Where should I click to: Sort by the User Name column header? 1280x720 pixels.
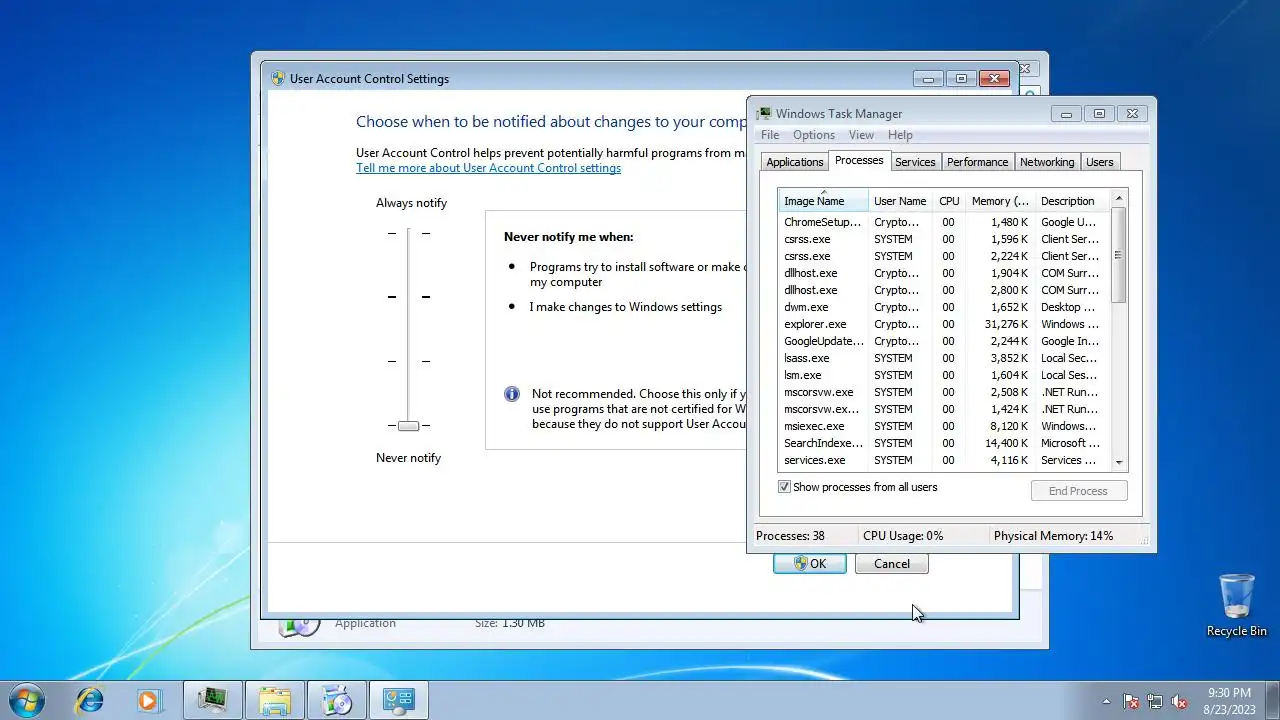point(900,200)
